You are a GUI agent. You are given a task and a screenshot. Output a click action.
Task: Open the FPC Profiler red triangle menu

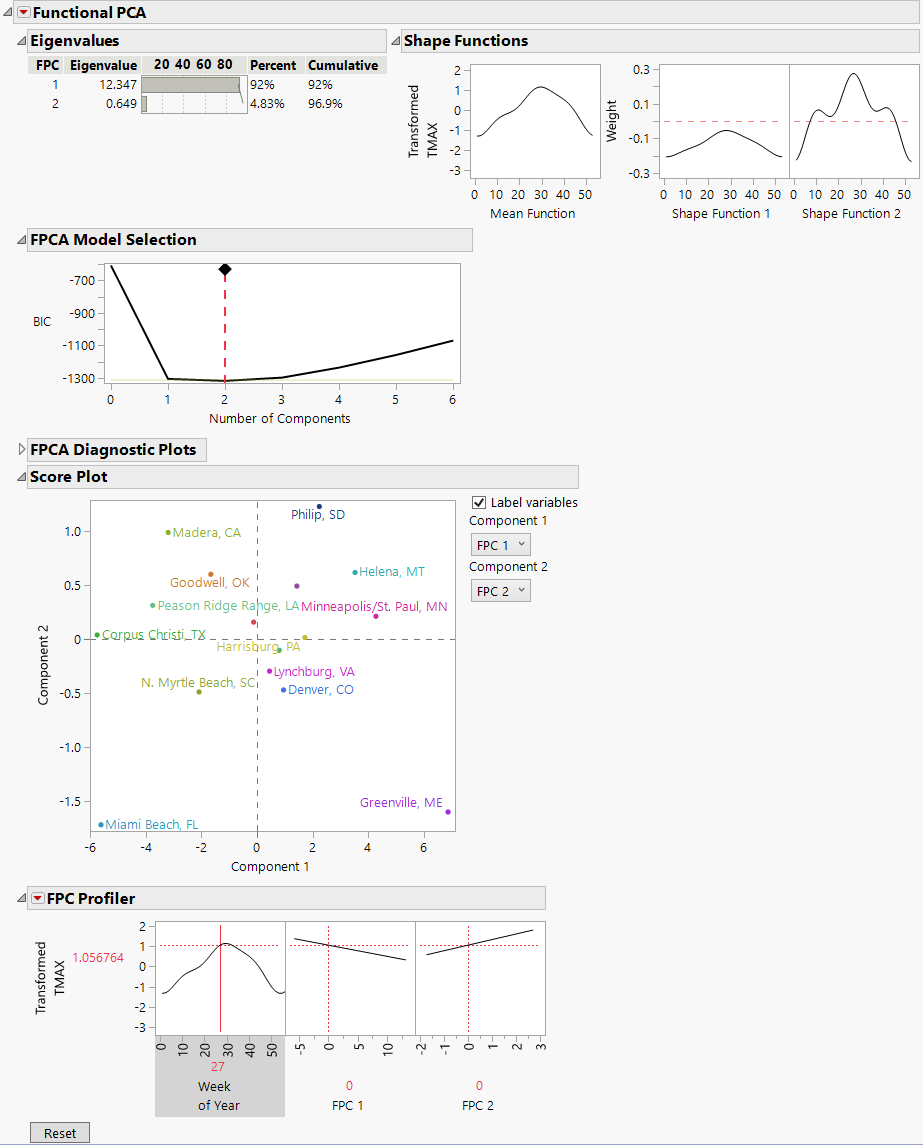click(38, 898)
